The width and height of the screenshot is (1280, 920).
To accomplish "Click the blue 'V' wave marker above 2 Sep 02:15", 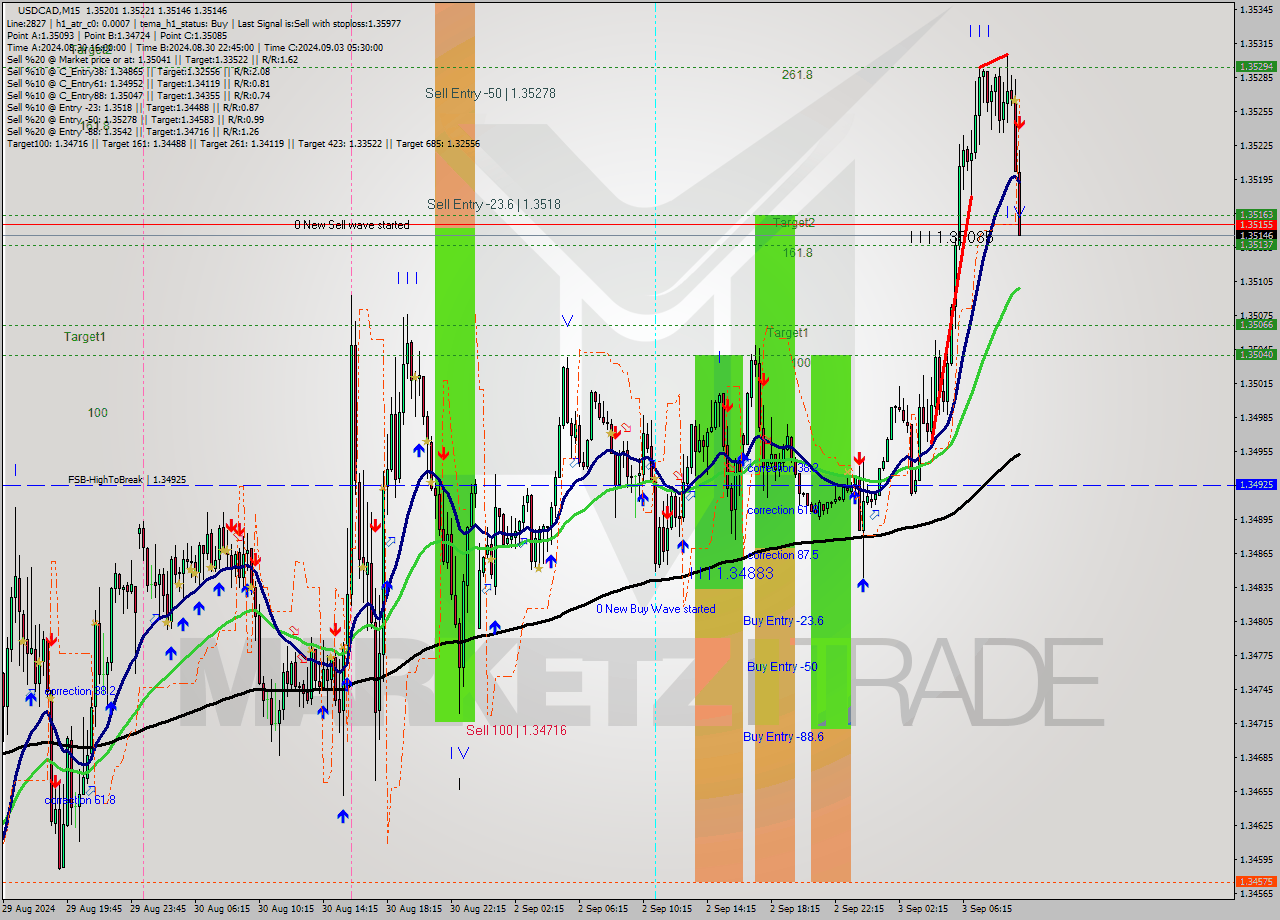I will tap(568, 320).
